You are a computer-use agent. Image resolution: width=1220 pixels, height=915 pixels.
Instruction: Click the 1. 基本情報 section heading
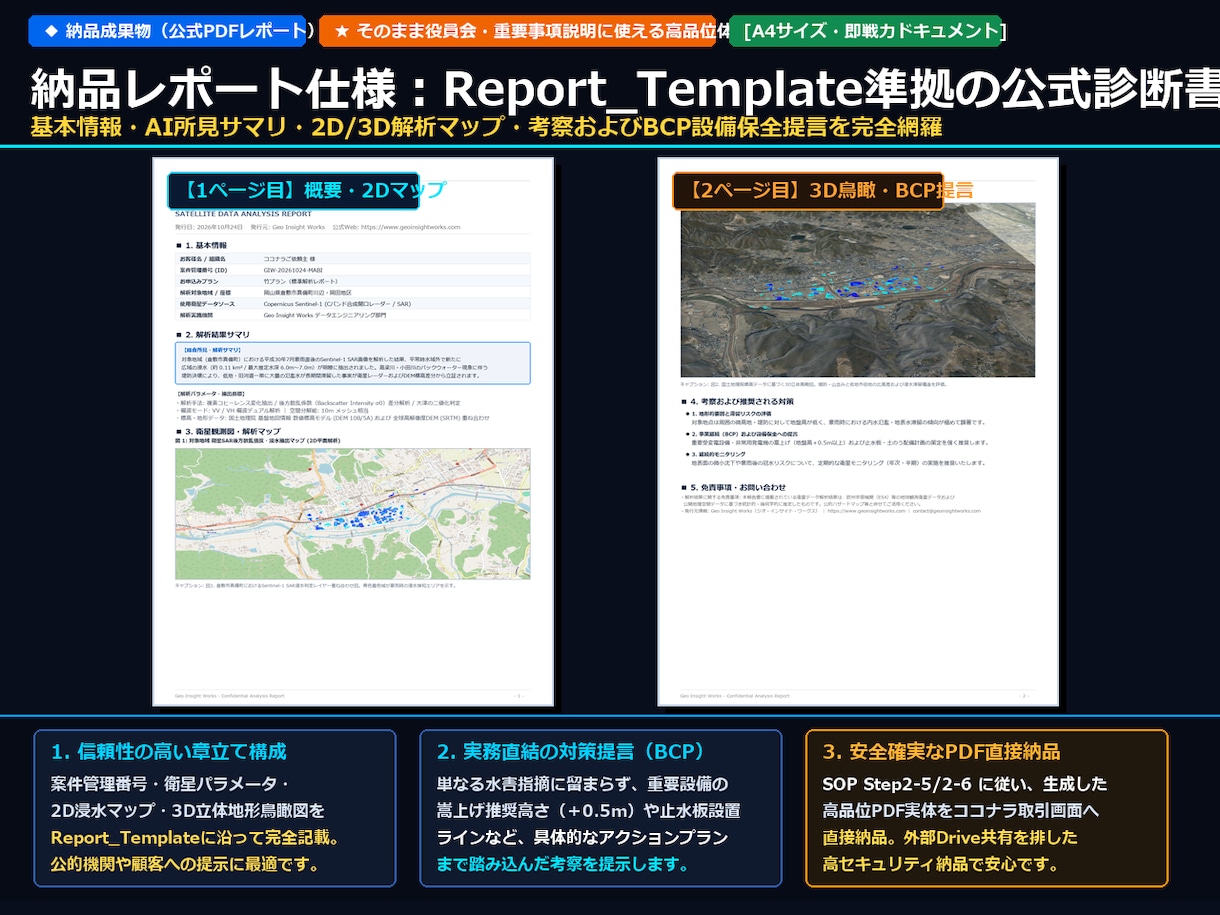pyautogui.click(x=202, y=245)
